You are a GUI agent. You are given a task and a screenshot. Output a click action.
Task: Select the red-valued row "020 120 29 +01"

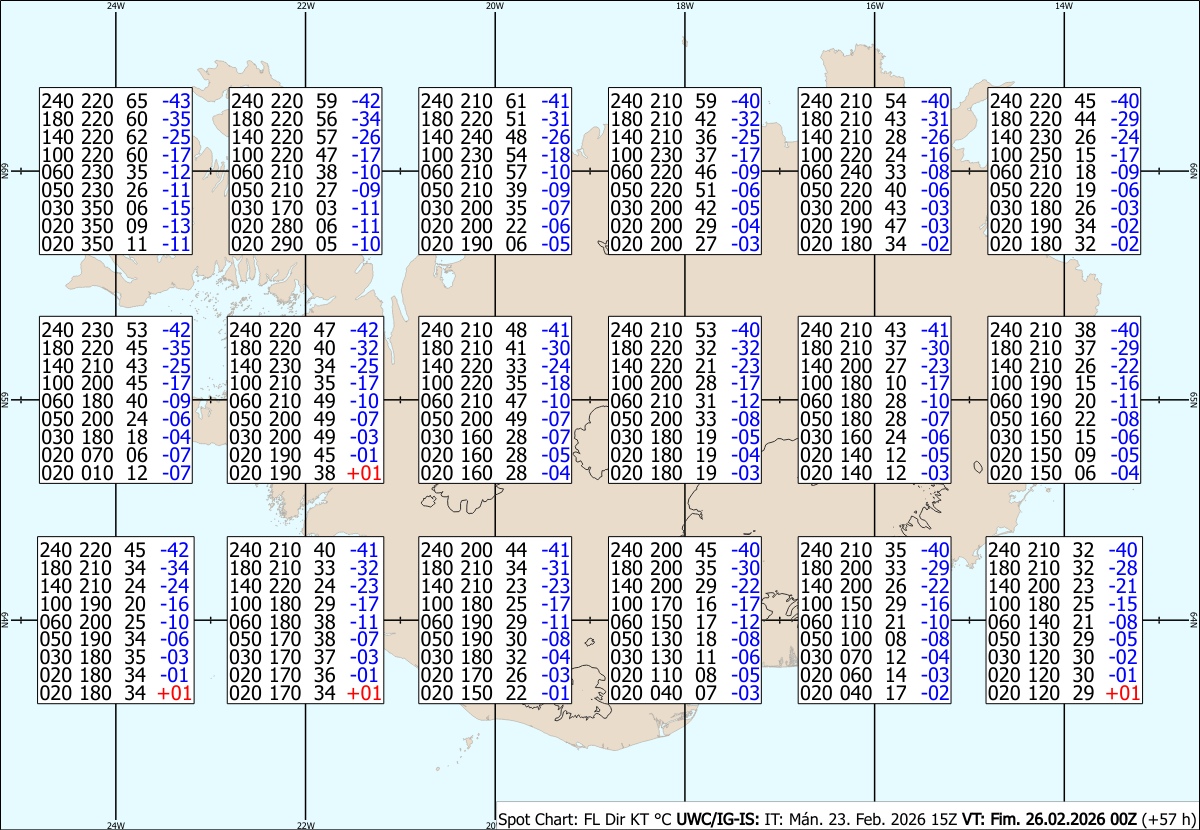(x=1063, y=692)
